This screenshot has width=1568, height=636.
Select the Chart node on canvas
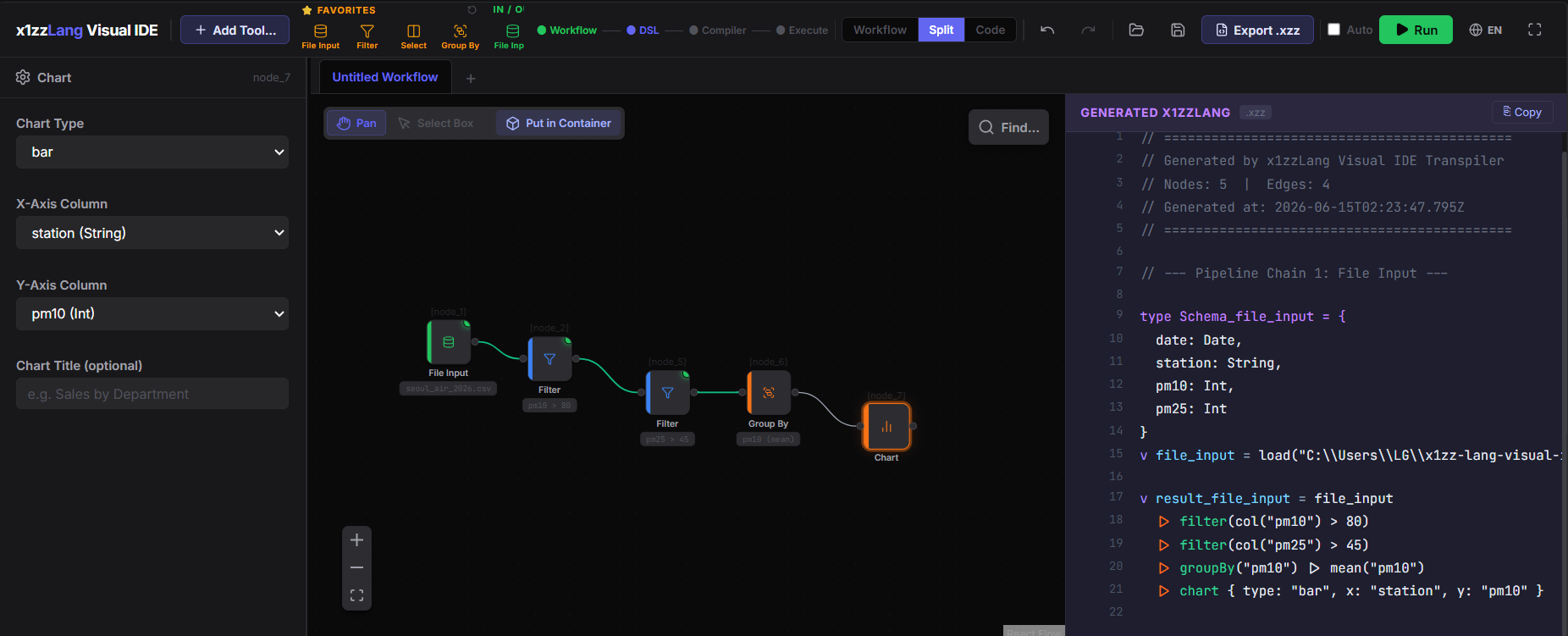click(x=886, y=426)
